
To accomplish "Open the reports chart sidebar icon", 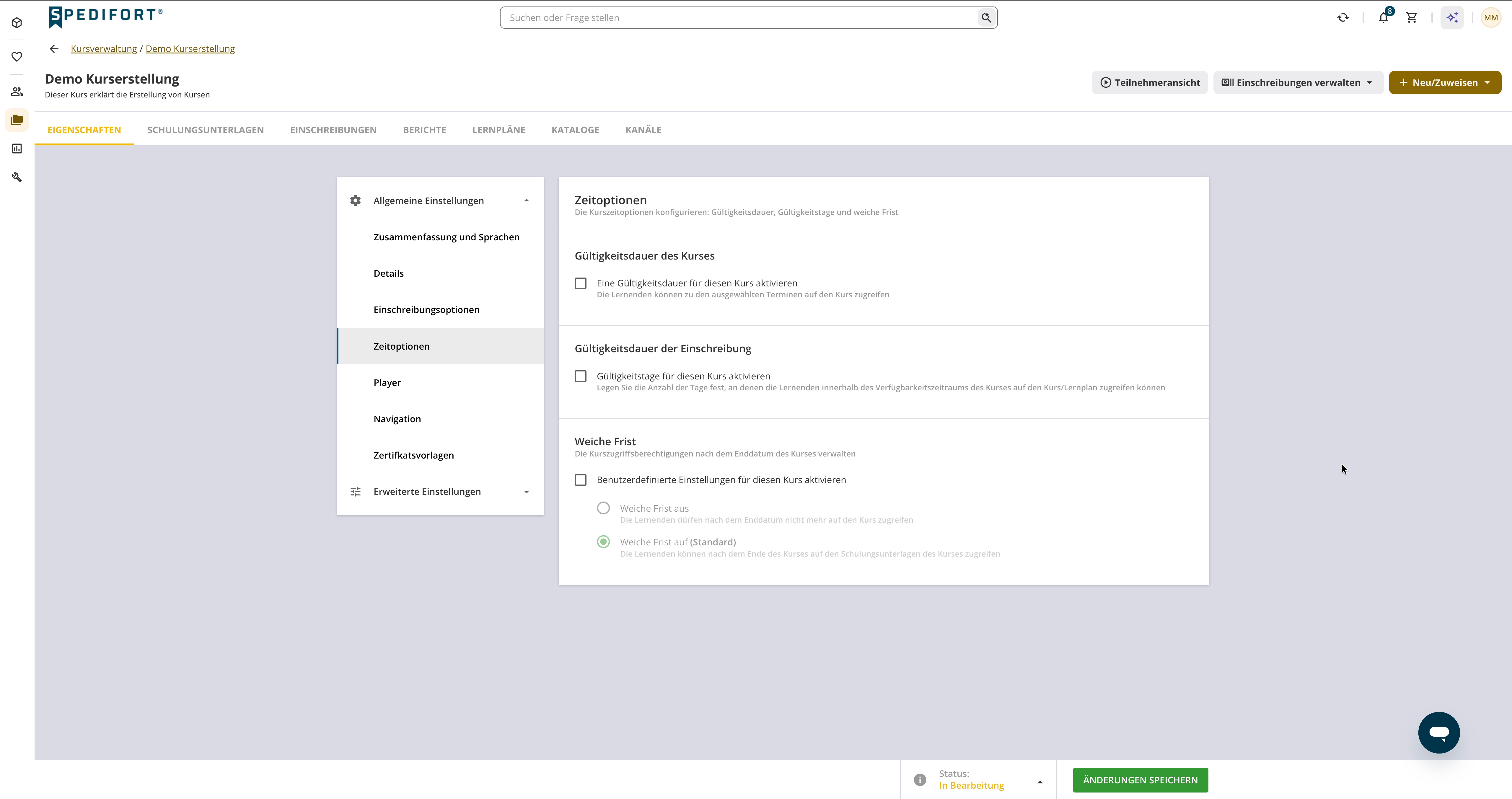I will click(x=17, y=149).
